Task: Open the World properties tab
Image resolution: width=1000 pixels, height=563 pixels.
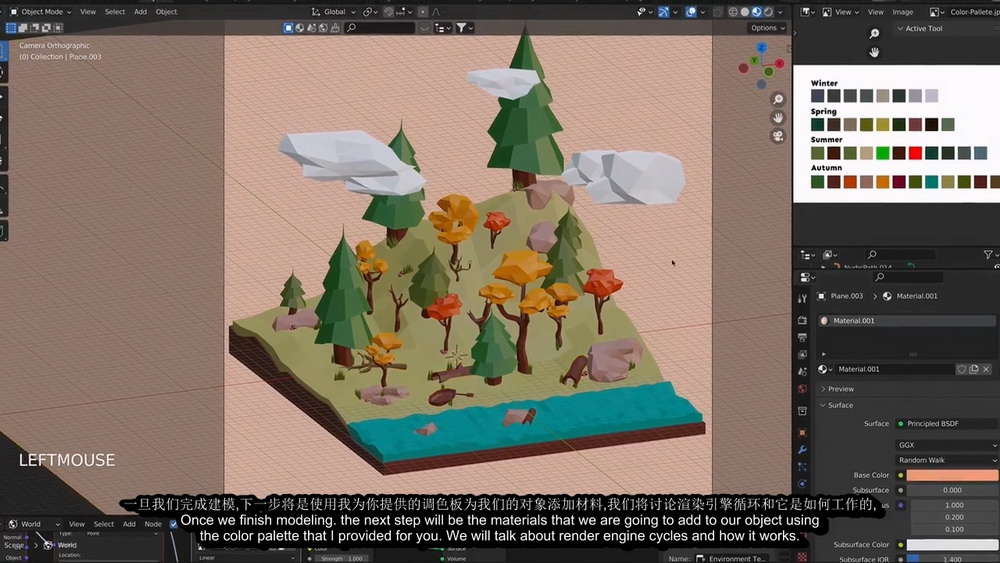Action: pyautogui.click(x=802, y=389)
